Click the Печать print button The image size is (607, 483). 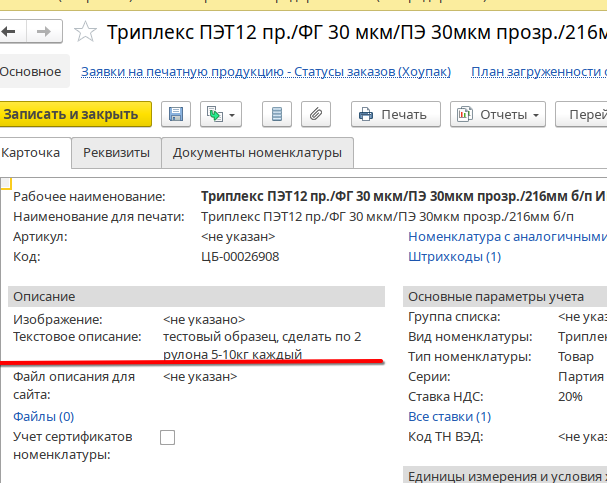click(x=394, y=114)
